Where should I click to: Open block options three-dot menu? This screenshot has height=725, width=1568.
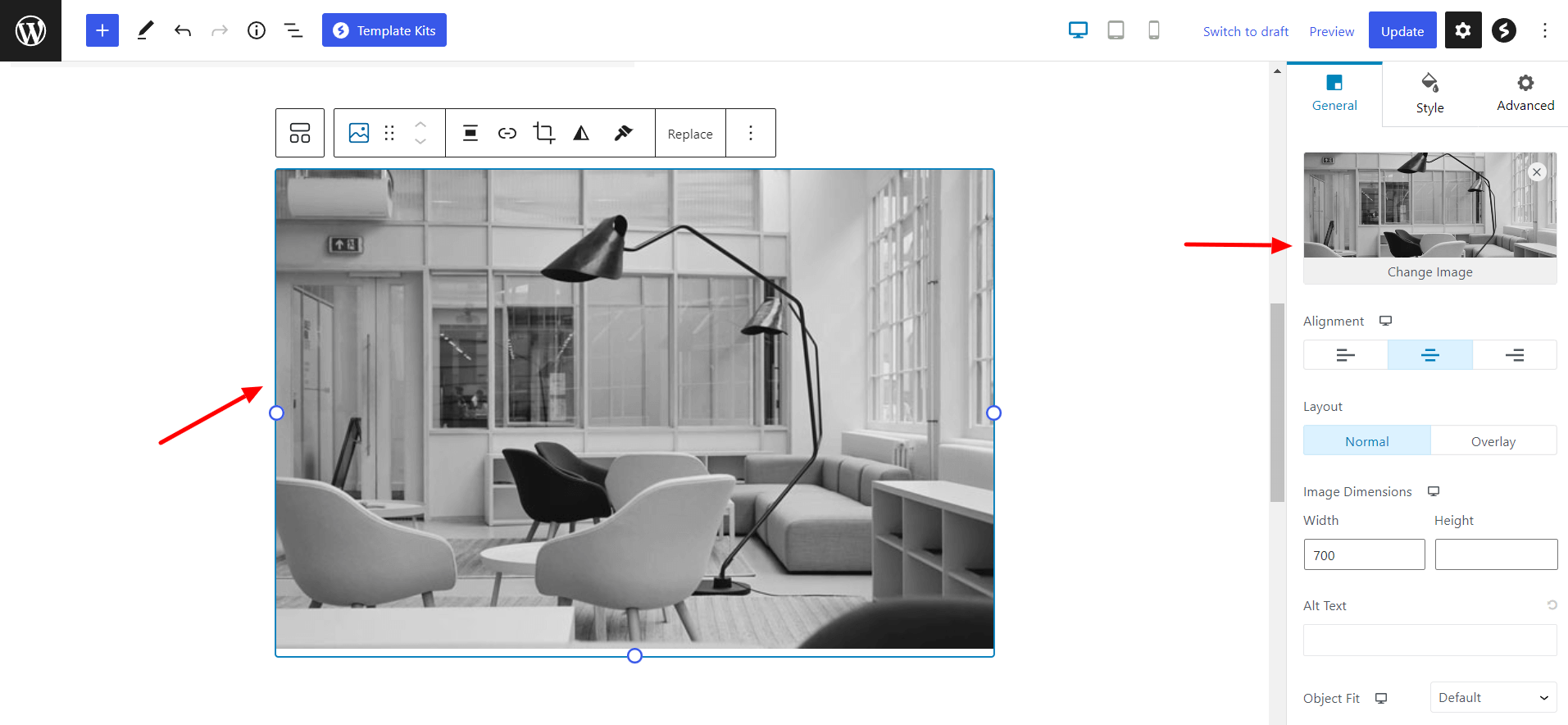(x=750, y=133)
